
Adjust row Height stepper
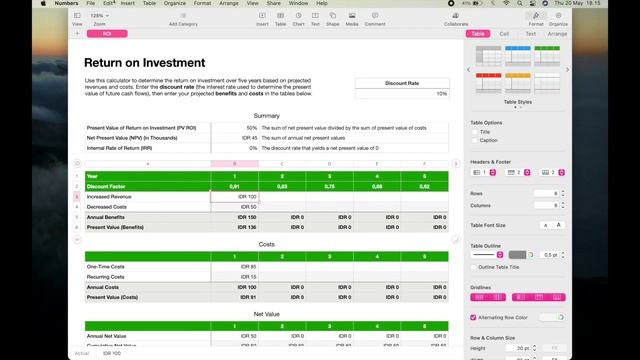534,348
